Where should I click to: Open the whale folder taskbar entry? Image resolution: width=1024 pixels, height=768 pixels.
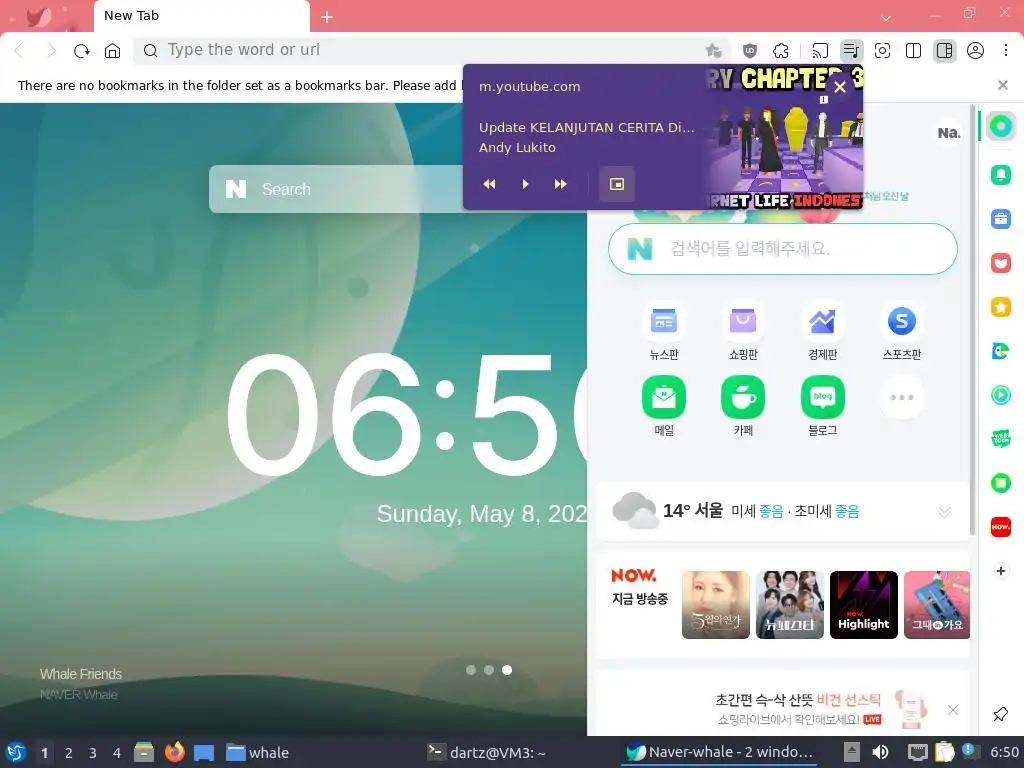(x=257, y=752)
